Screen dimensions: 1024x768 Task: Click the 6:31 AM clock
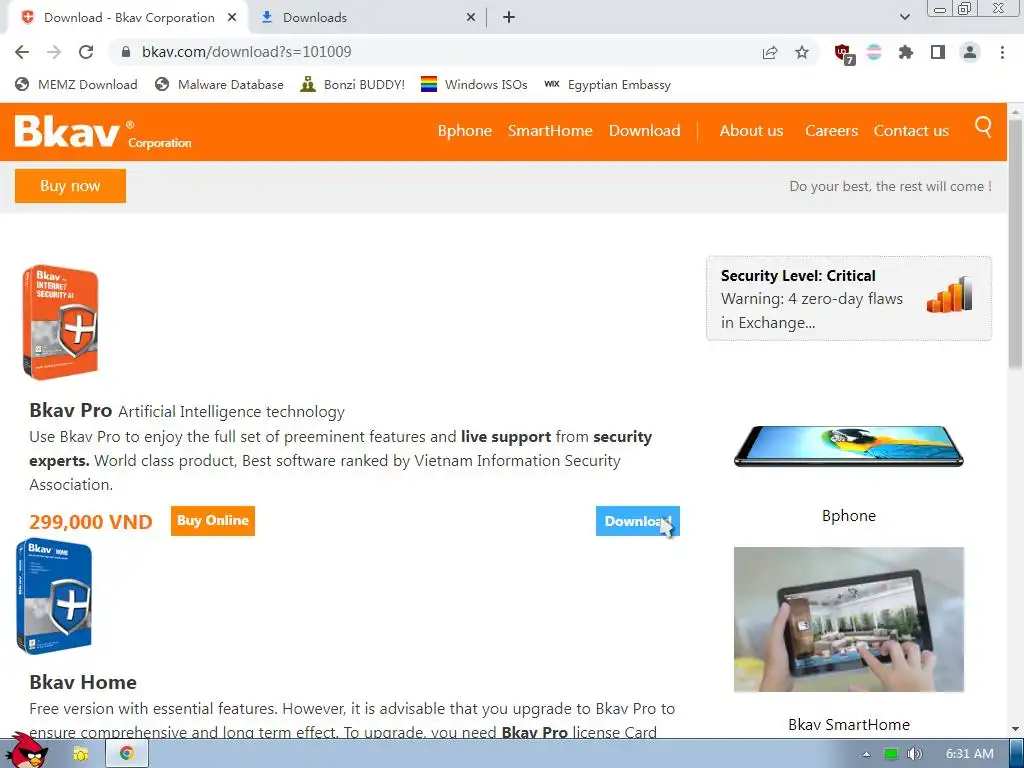[970, 754]
